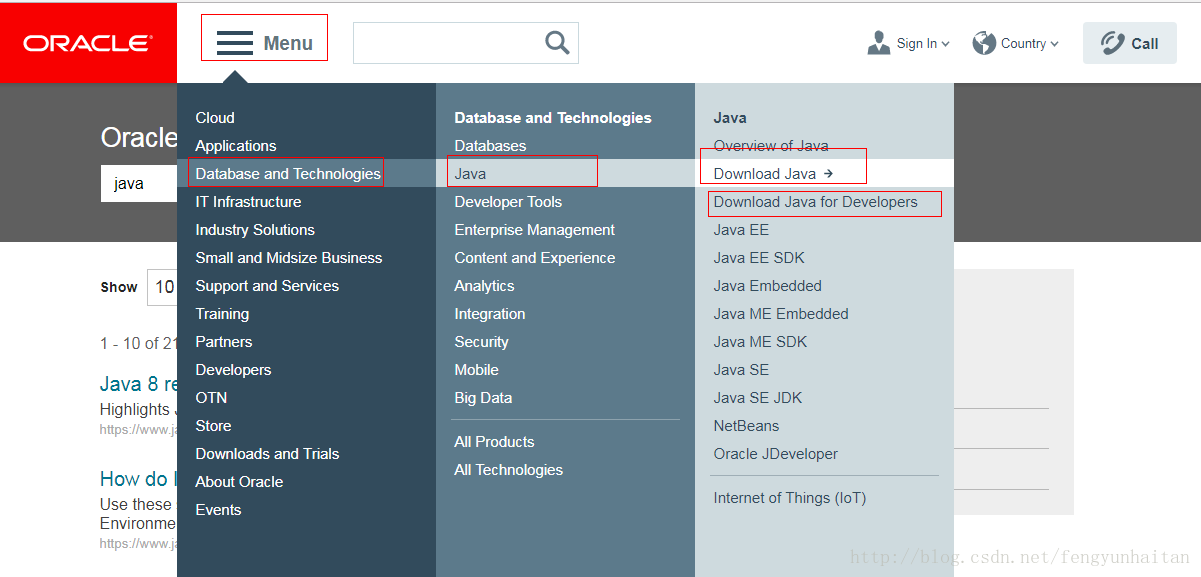
Task: Click the Java column heading
Action: 730,118
